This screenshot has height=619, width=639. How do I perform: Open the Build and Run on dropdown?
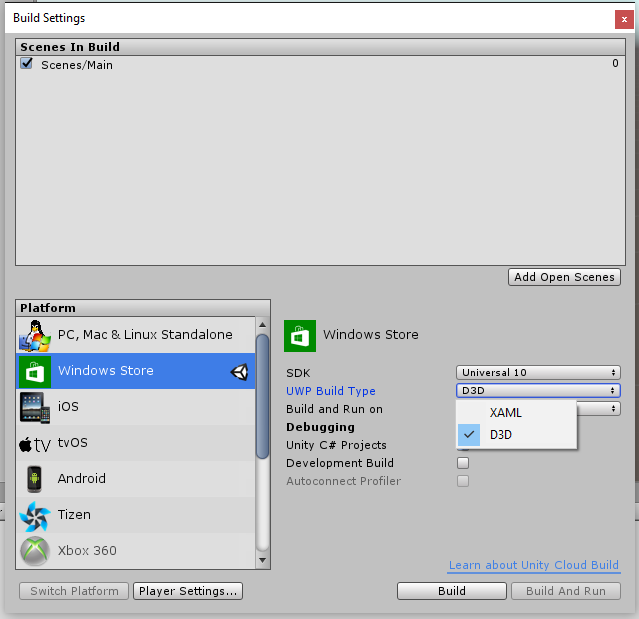(x=599, y=408)
